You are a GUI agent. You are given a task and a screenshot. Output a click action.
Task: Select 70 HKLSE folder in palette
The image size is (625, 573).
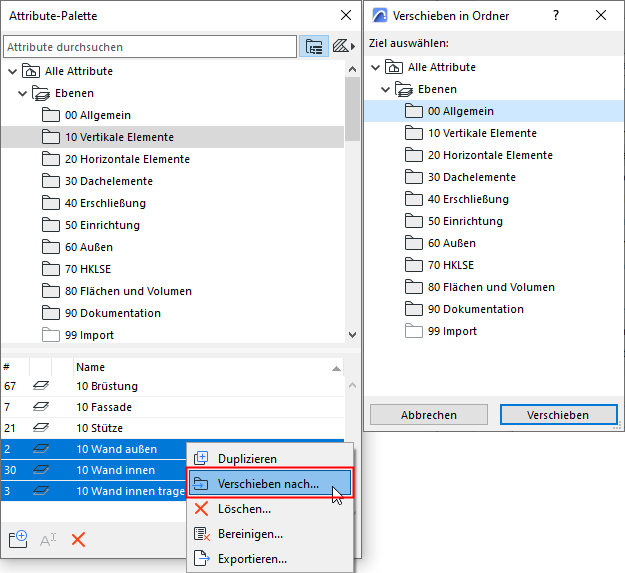point(172,269)
